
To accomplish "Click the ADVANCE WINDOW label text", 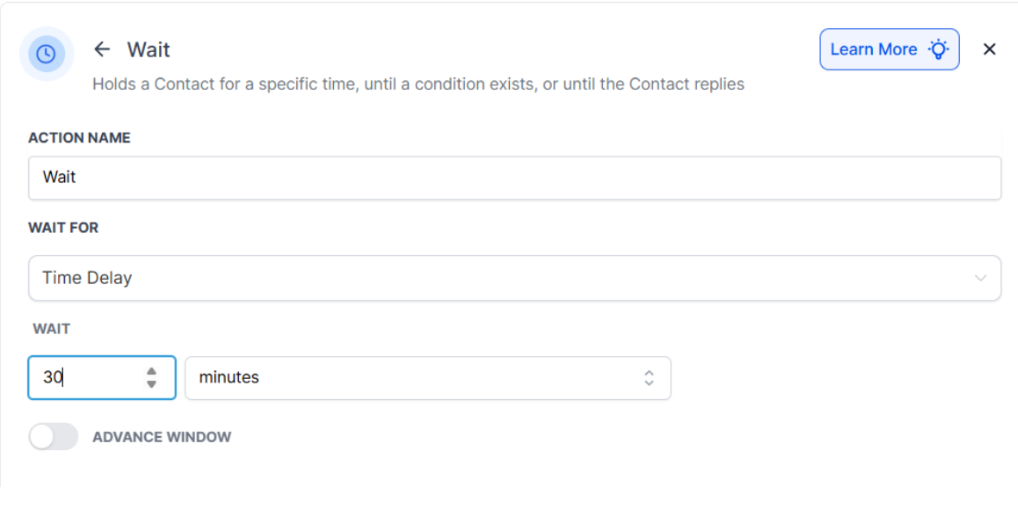I will 162,437.
